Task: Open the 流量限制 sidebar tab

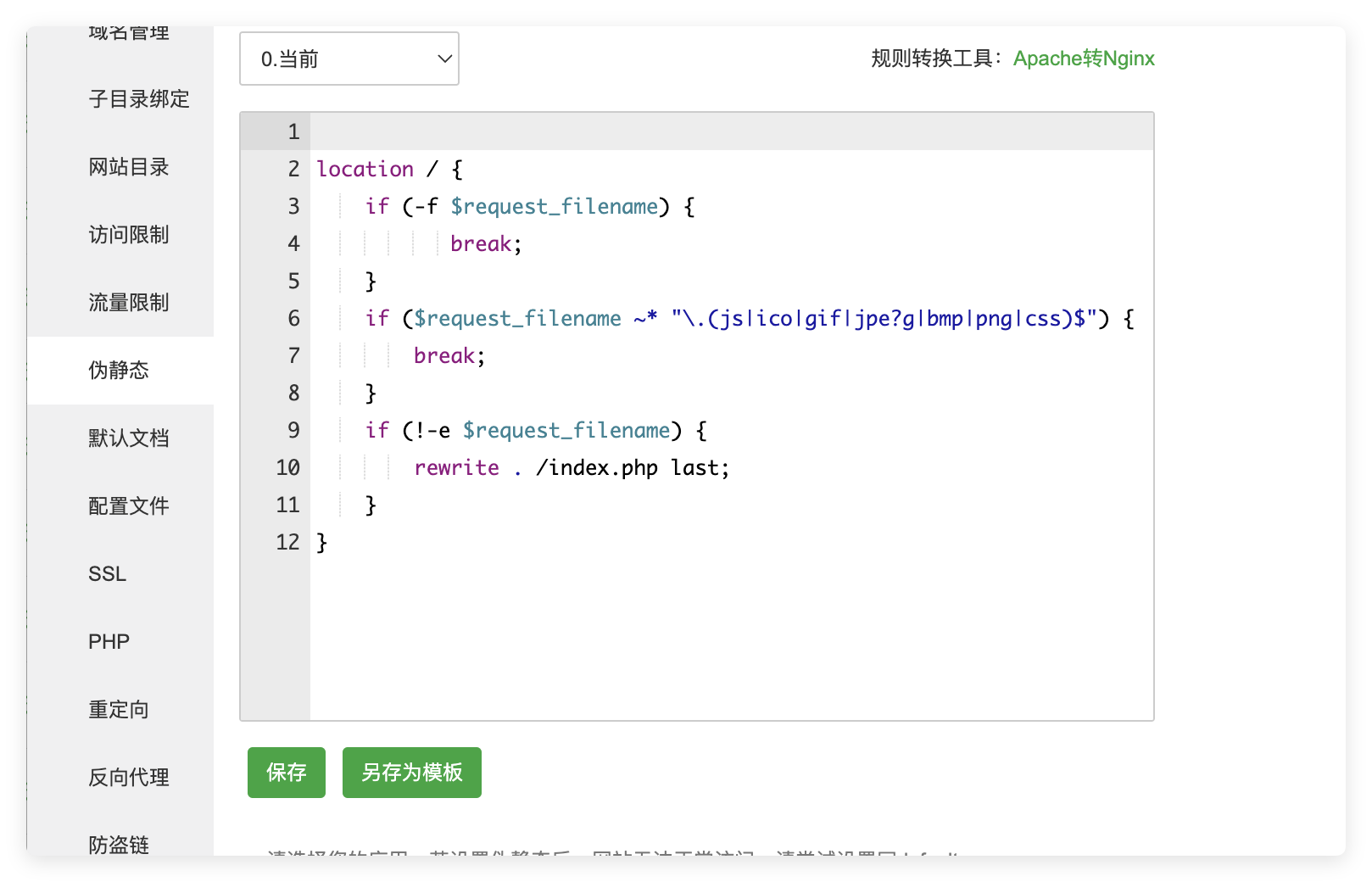Action: pyautogui.click(x=120, y=303)
